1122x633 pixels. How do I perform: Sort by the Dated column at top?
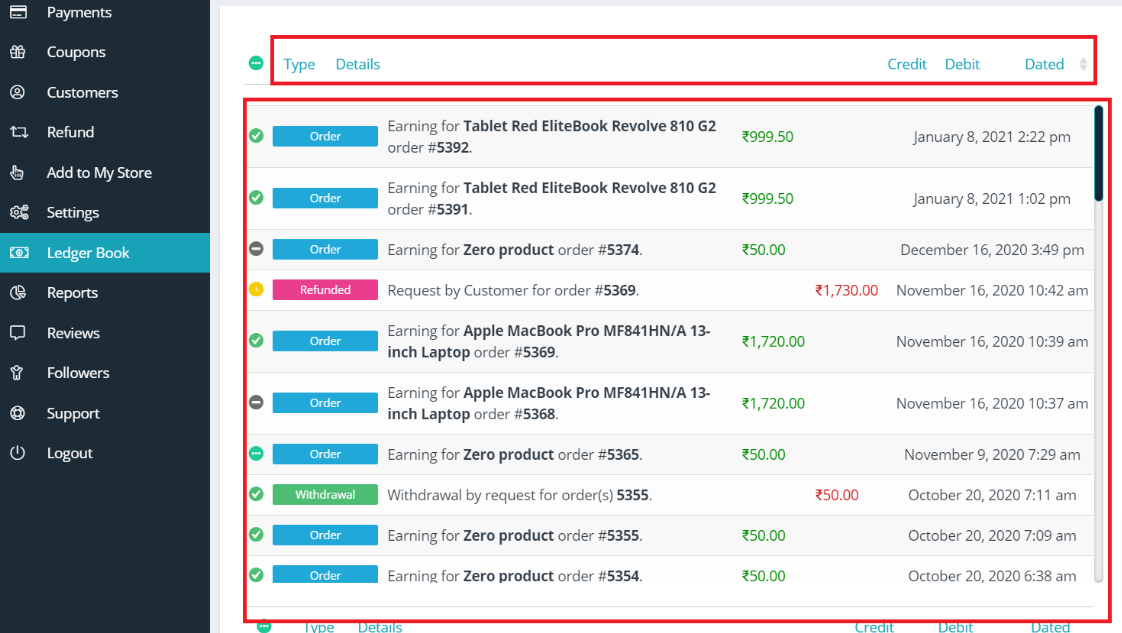1044,64
